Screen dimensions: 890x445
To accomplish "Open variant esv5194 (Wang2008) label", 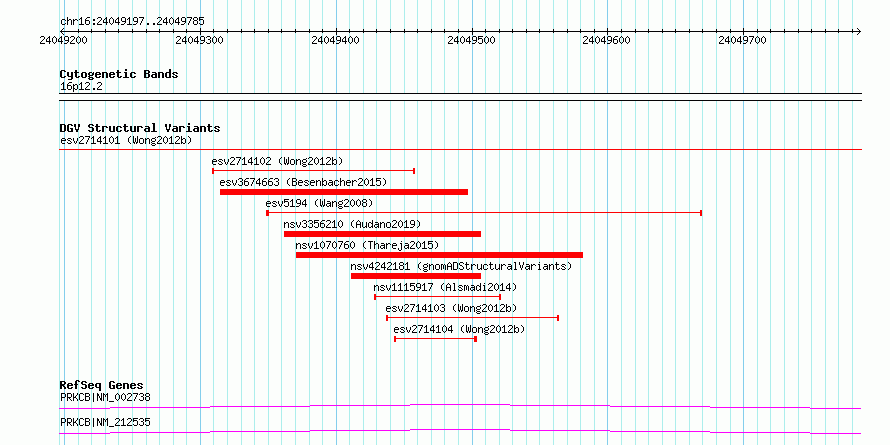I will pos(319,203).
